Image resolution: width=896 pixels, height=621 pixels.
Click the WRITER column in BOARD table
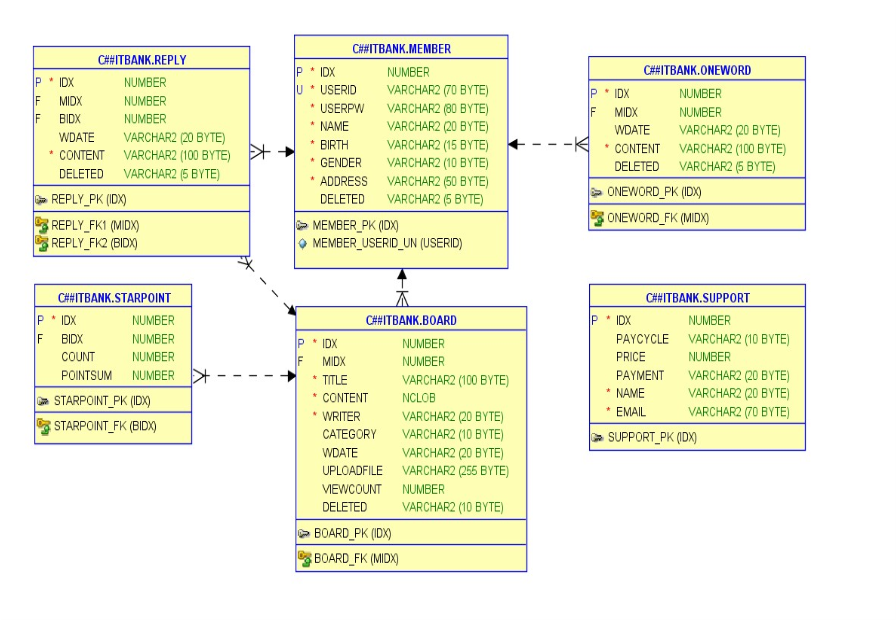click(341, 416)
